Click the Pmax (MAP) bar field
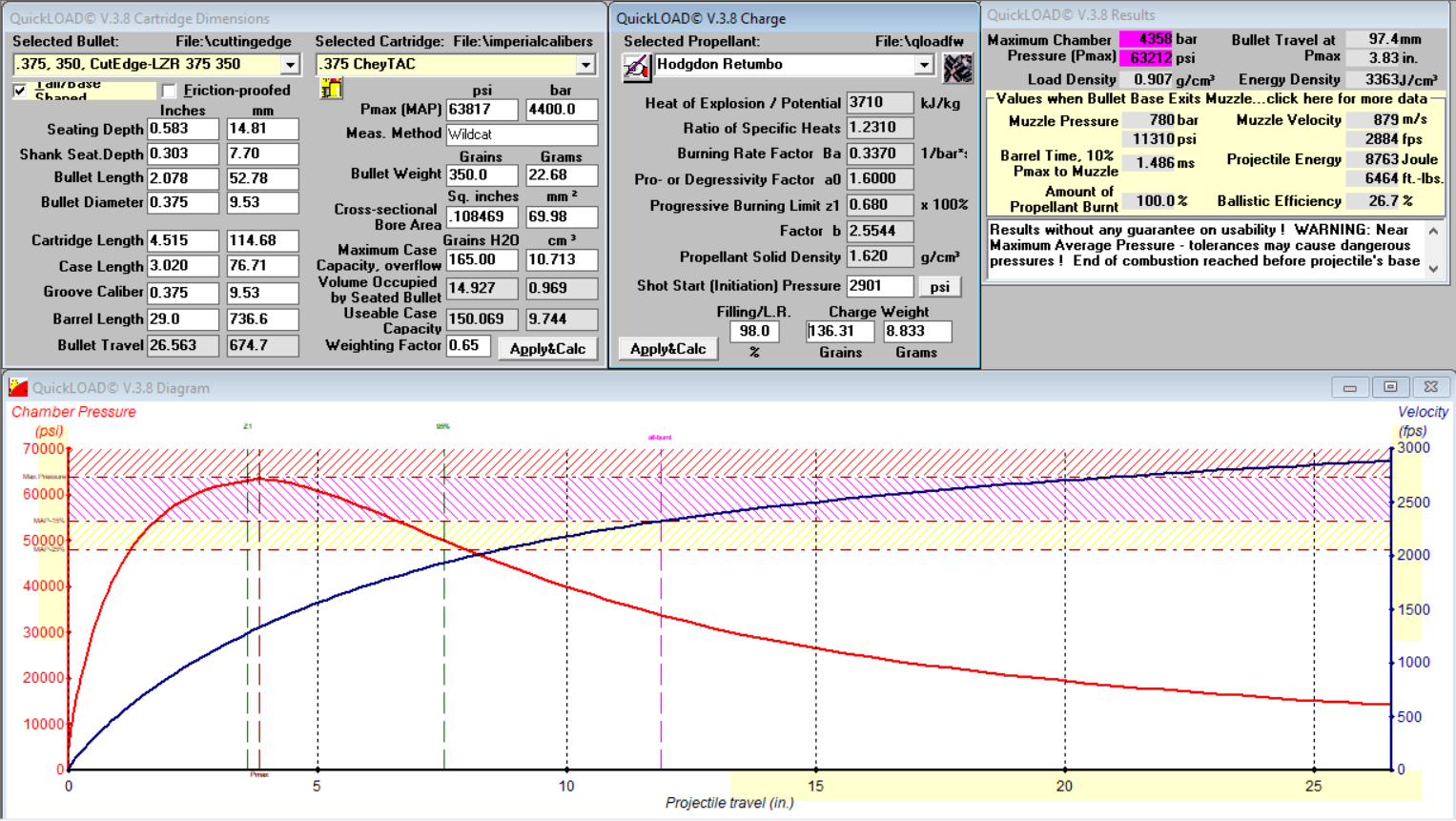 (562, 110)
